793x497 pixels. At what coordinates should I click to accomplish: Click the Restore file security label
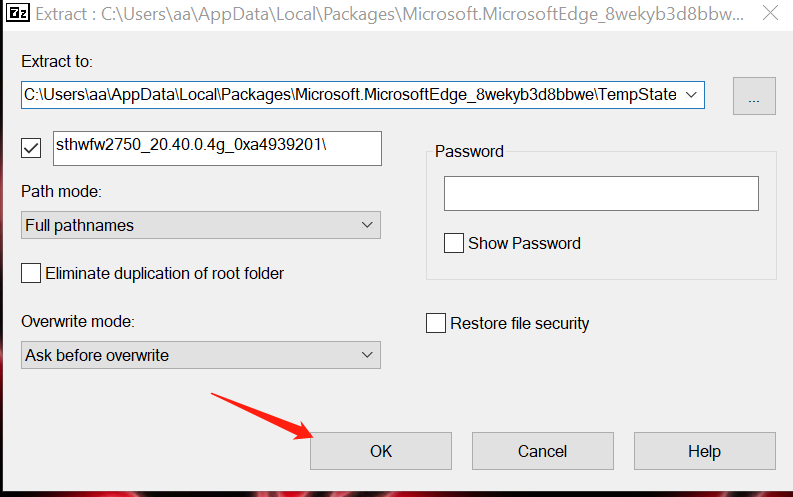pyautogui.click(x=519, y=323)
